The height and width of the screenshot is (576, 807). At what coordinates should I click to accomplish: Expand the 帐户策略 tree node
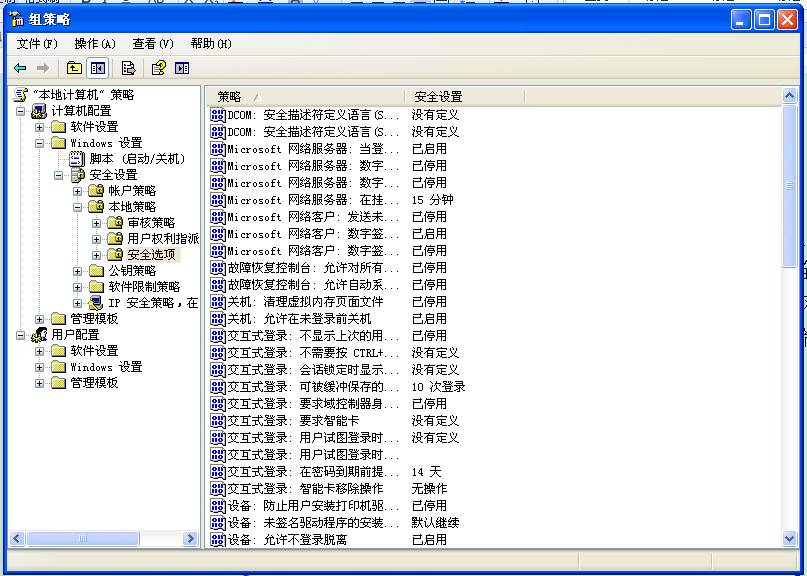78,191
